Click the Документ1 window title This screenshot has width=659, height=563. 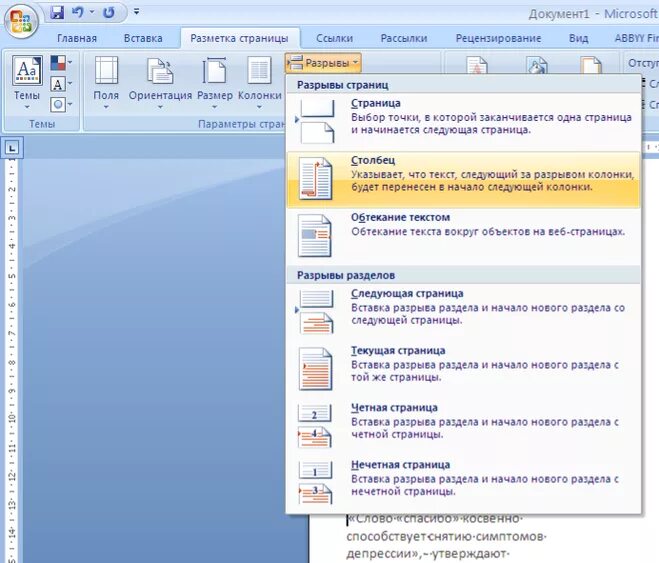pos(559,14)
